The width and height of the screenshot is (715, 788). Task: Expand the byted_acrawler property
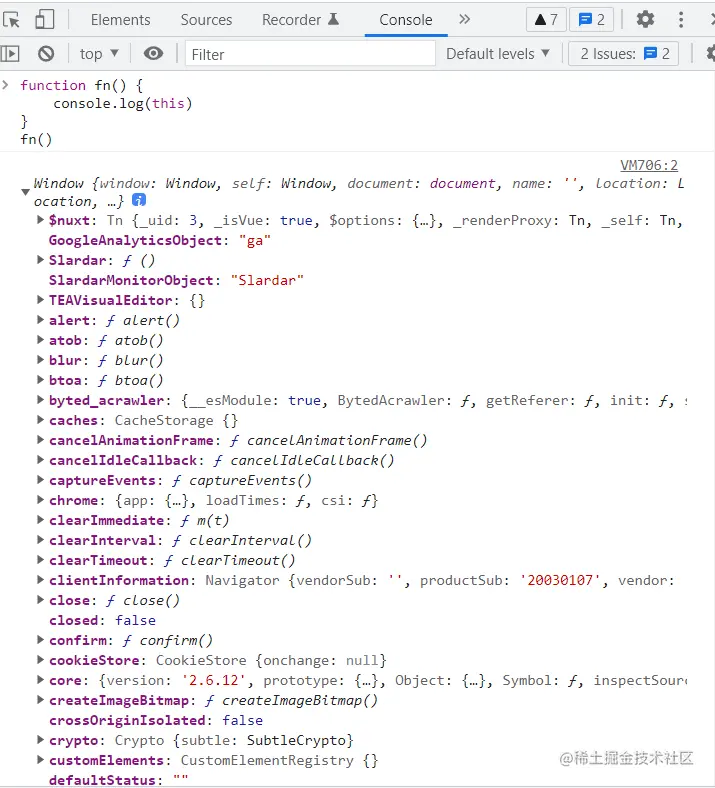click(41, 400)
